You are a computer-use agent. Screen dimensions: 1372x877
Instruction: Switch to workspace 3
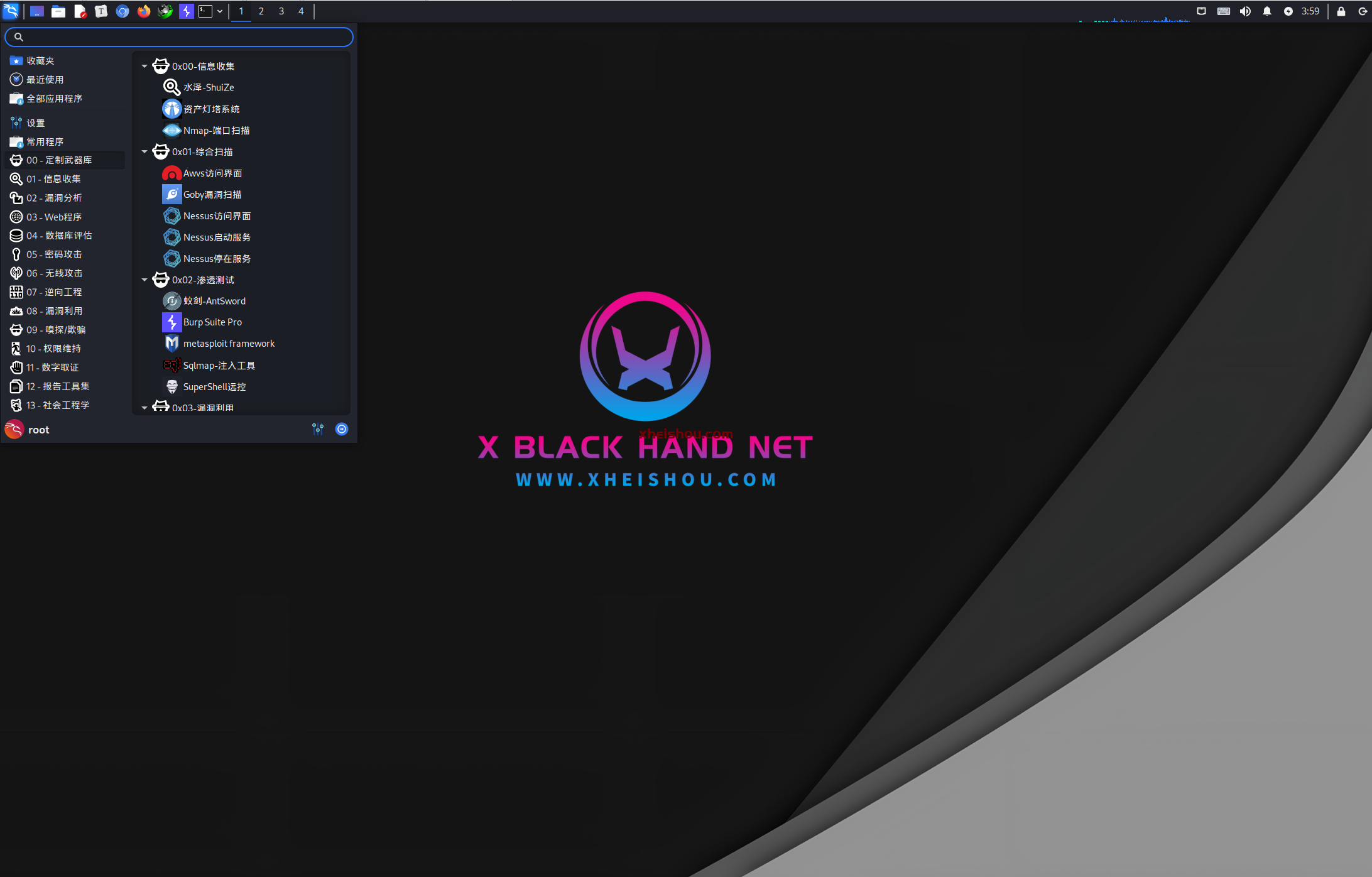[281, 11]
